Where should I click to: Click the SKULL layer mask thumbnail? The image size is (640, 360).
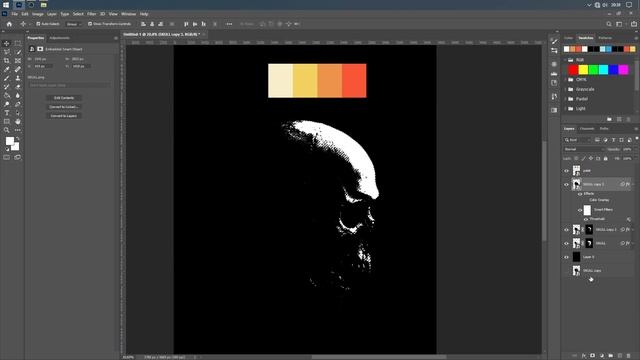(x=589, y=243)
